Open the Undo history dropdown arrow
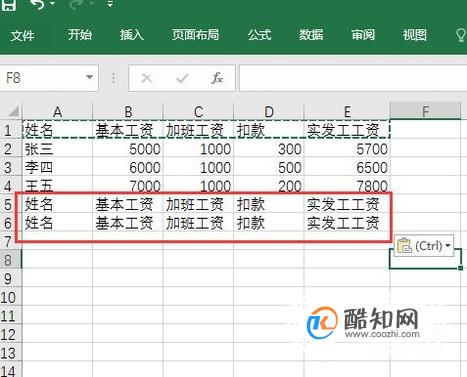The width and height of the screenshot is (467, 377). [x=53, y=4]
